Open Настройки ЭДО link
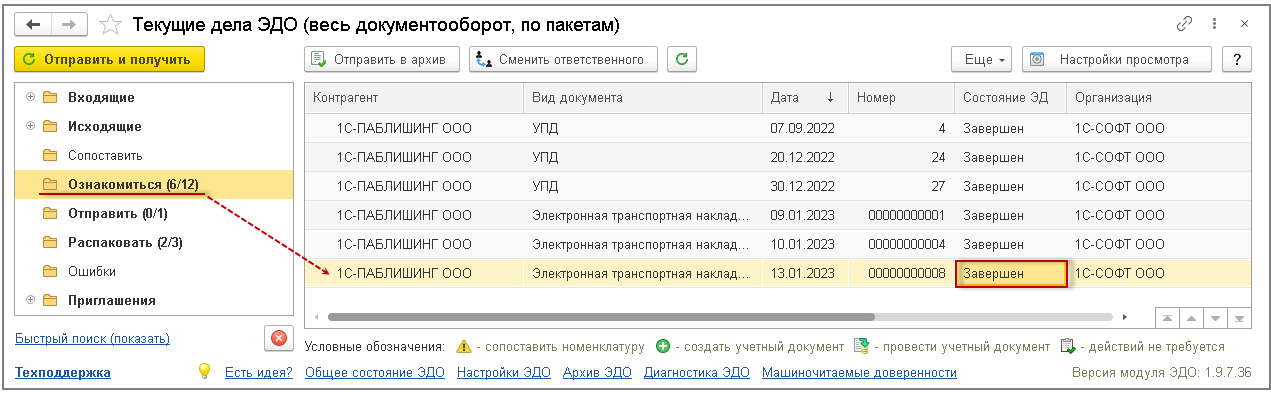The width and height of the screenshot is (1271, 394). (503, 372)
